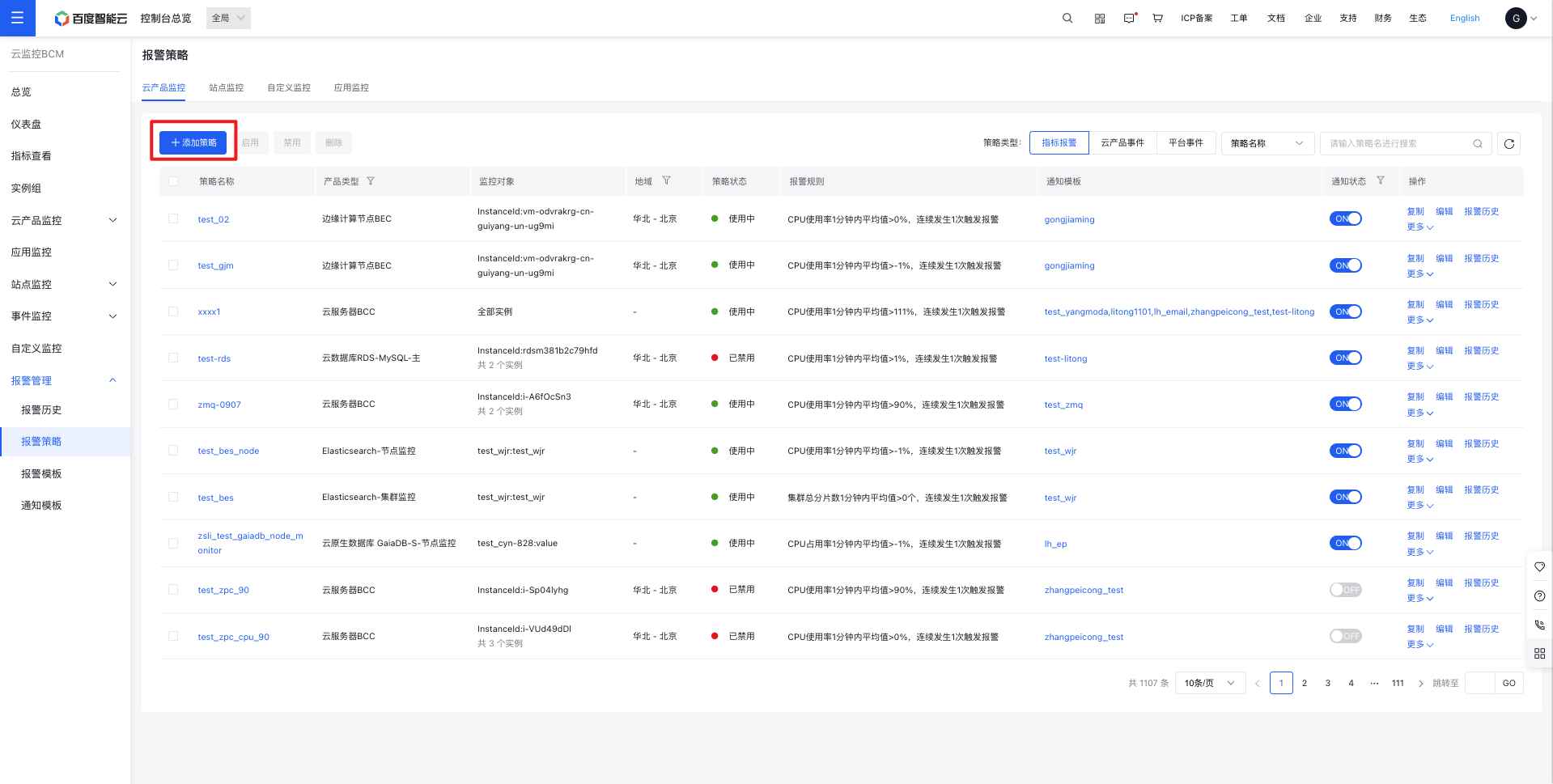
Task: Open 更多 menu for test_bes row
Action: pos(1420,506)
